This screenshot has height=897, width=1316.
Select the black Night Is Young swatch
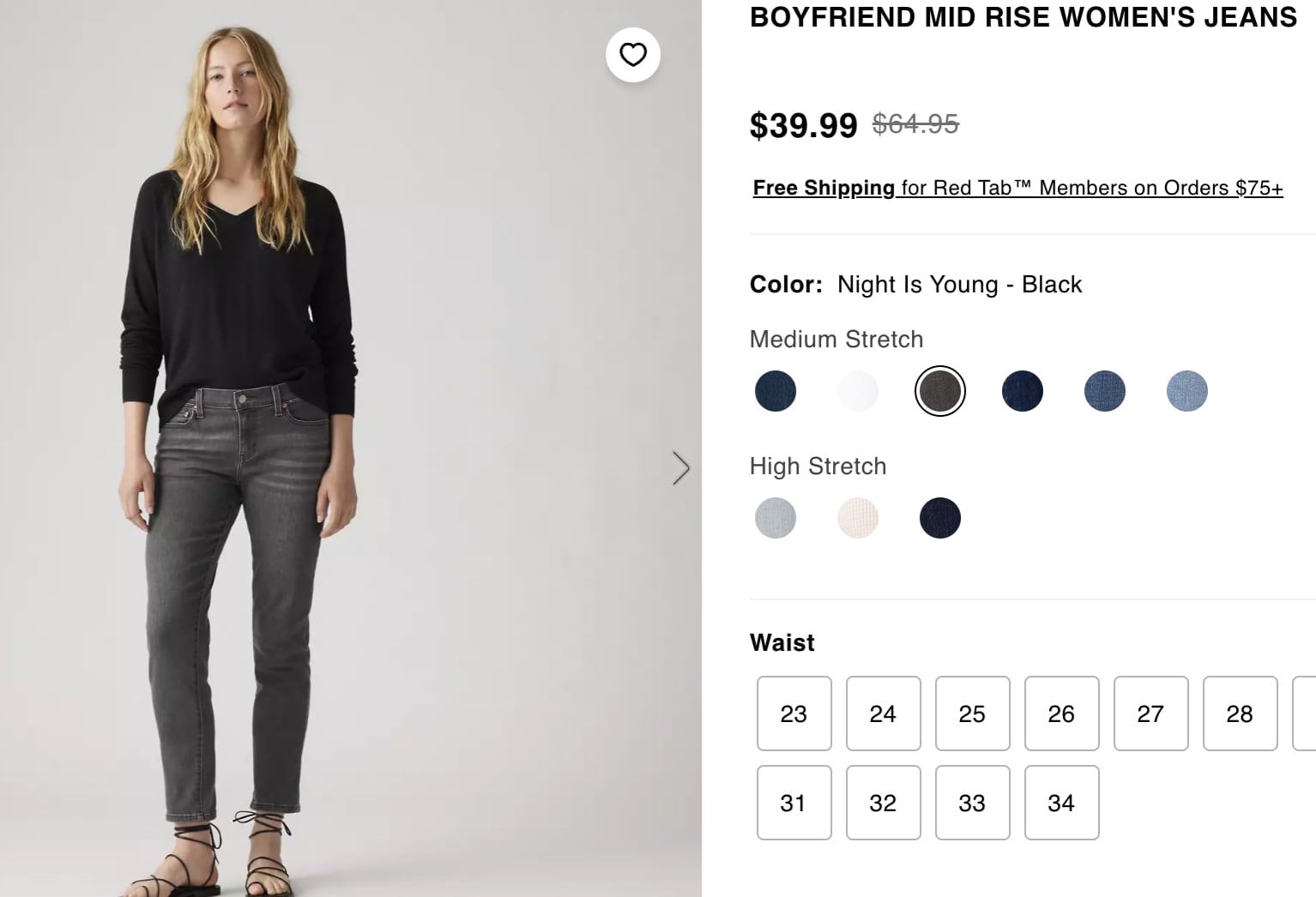(x=940, y=391)
